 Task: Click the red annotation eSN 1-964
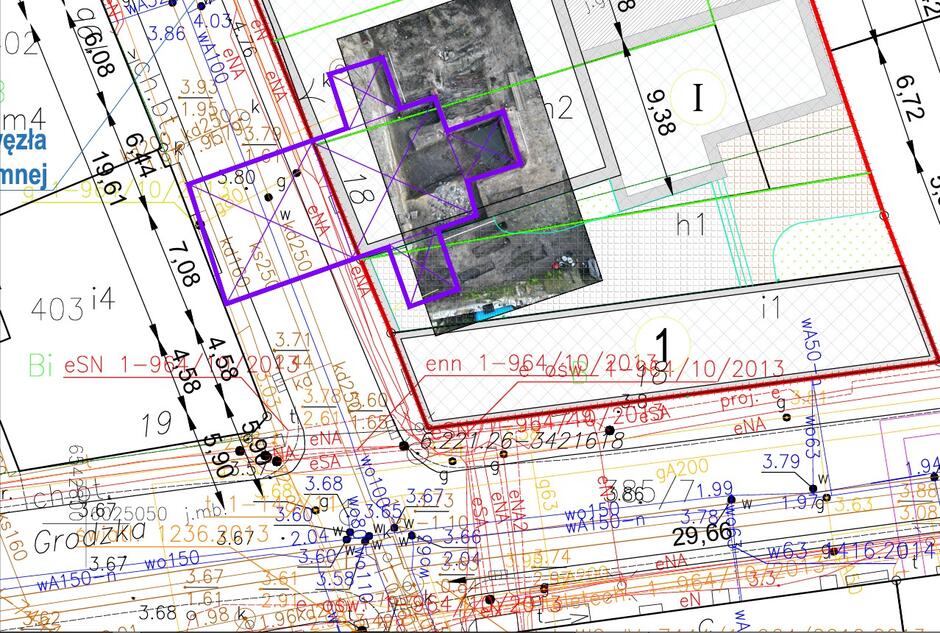click(x=120, y=364)
